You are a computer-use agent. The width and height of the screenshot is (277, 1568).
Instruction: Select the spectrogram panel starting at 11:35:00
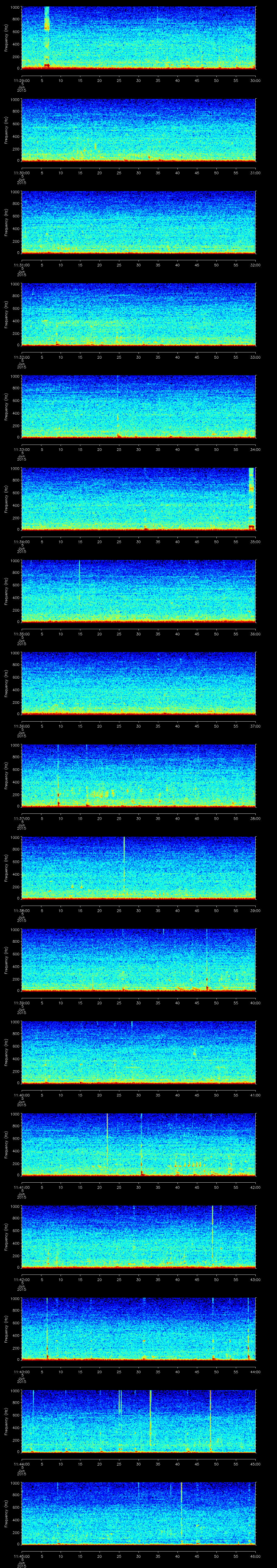coord(139,591)
